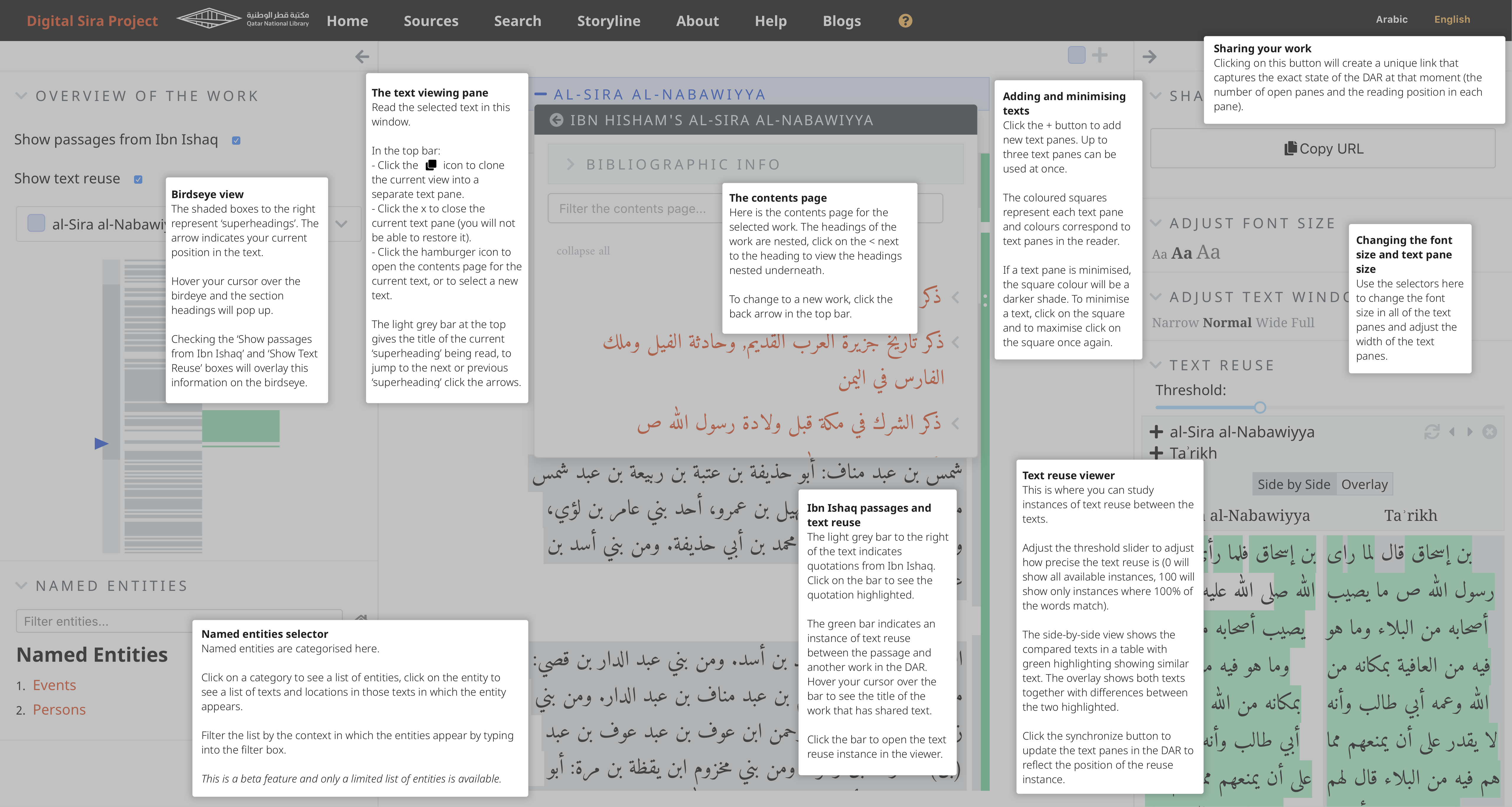Toggle Show passages from Ibn Ishaq checkbox
Viewport: 1512px width, 807px height.
[x=236, y=141]
